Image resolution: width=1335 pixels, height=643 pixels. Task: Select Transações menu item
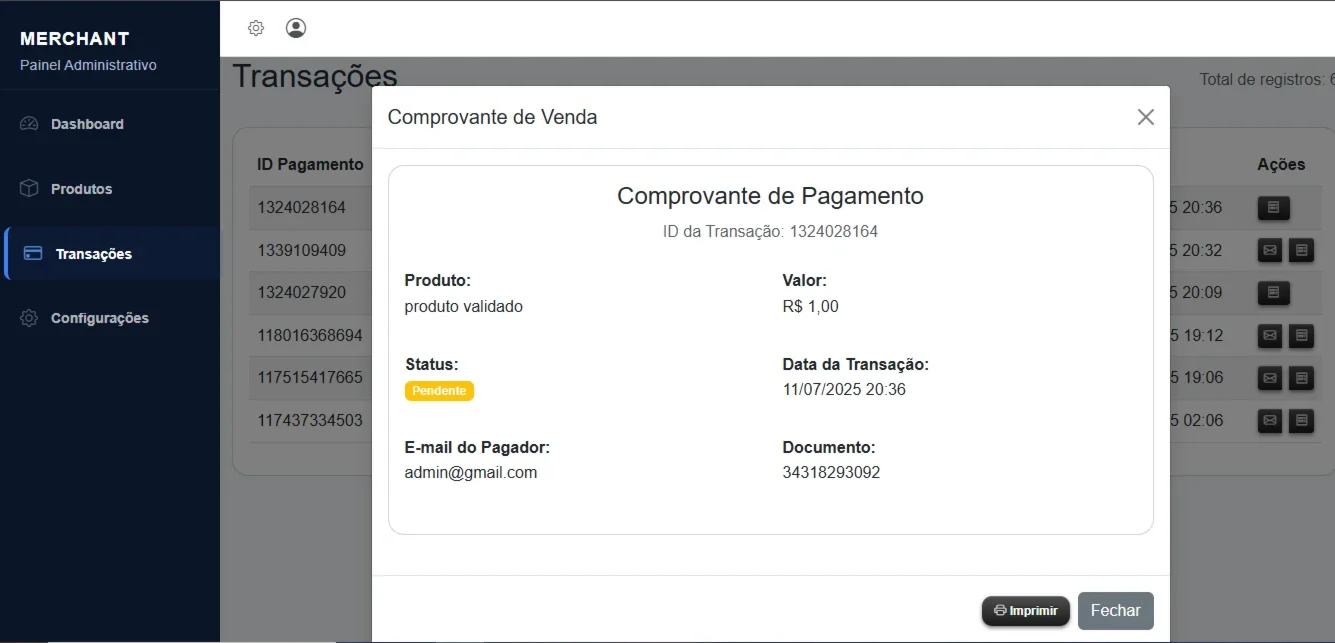coord(112,254)
